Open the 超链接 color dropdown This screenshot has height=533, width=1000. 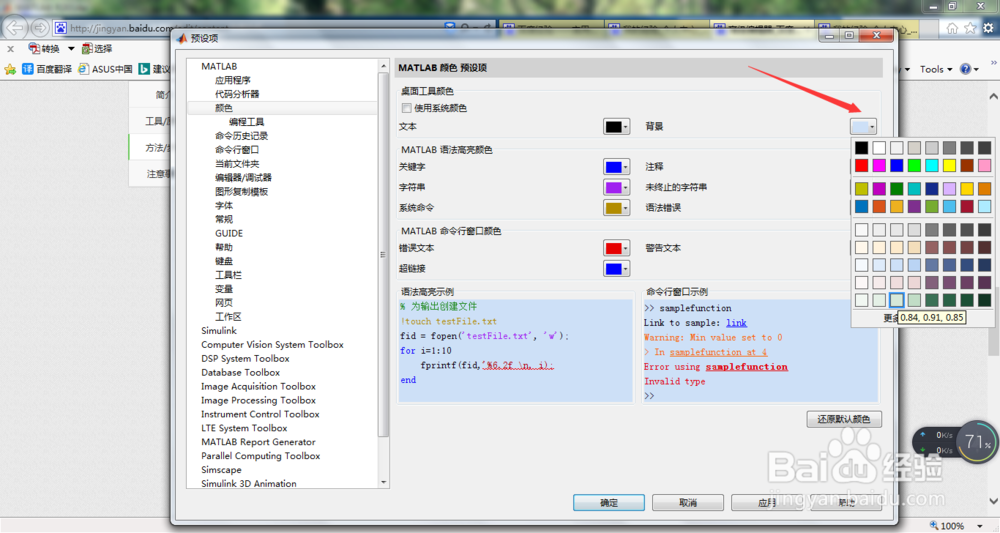(x=616, y=268)
